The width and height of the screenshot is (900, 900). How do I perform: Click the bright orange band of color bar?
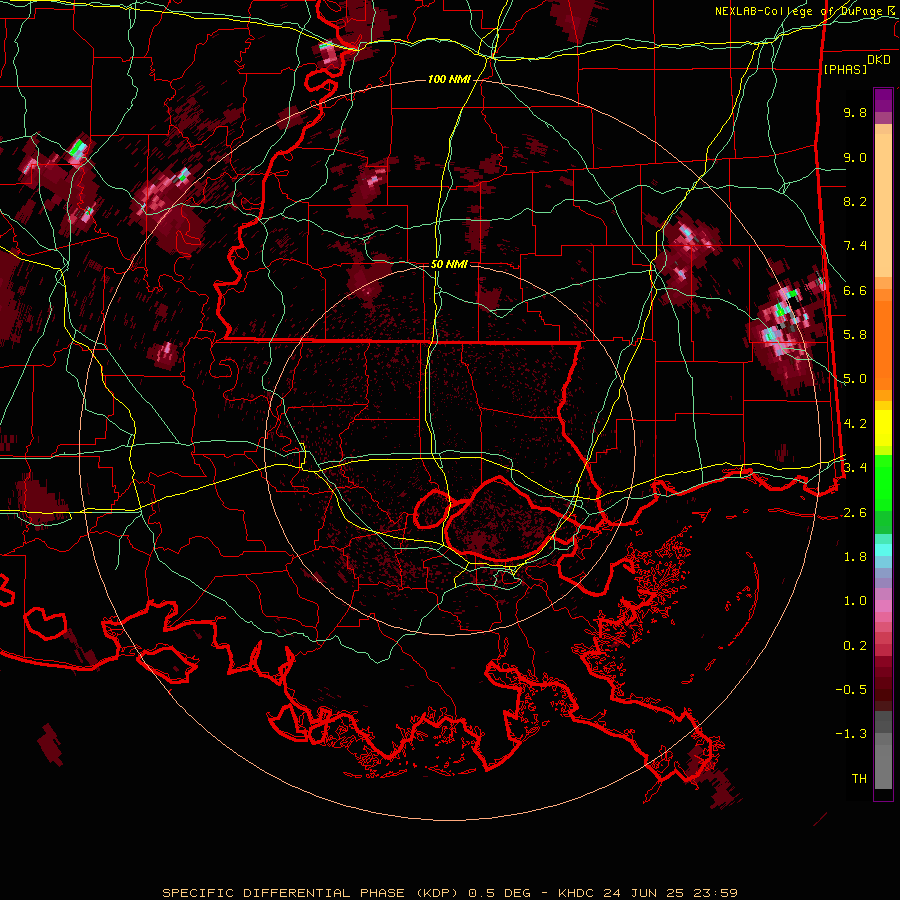pos(883,345)
